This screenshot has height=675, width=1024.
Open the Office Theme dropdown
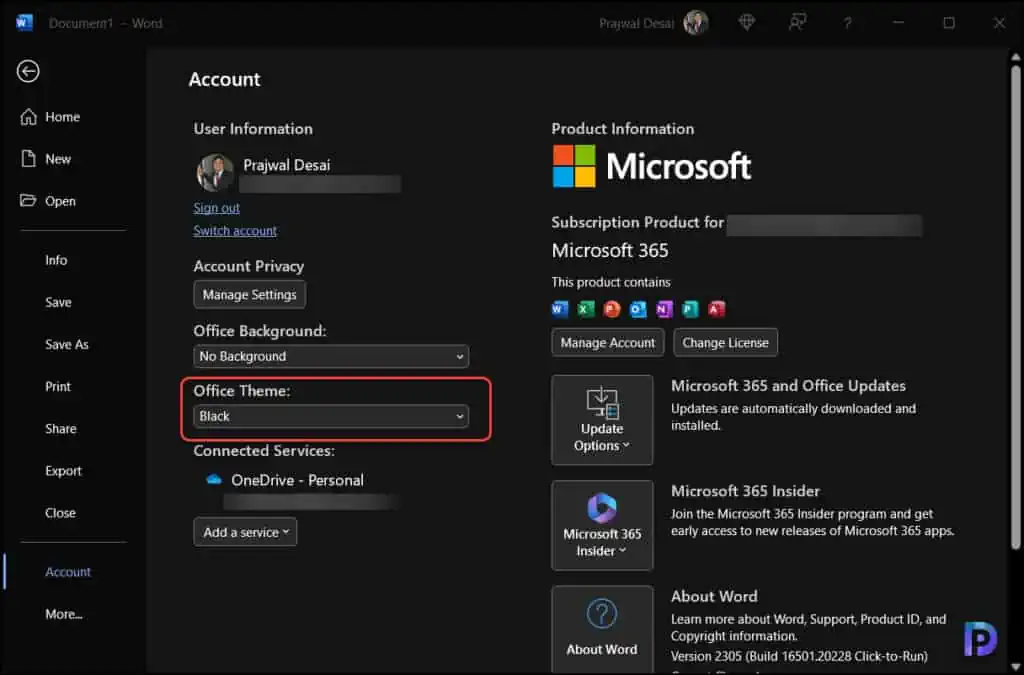click(331, 416)
